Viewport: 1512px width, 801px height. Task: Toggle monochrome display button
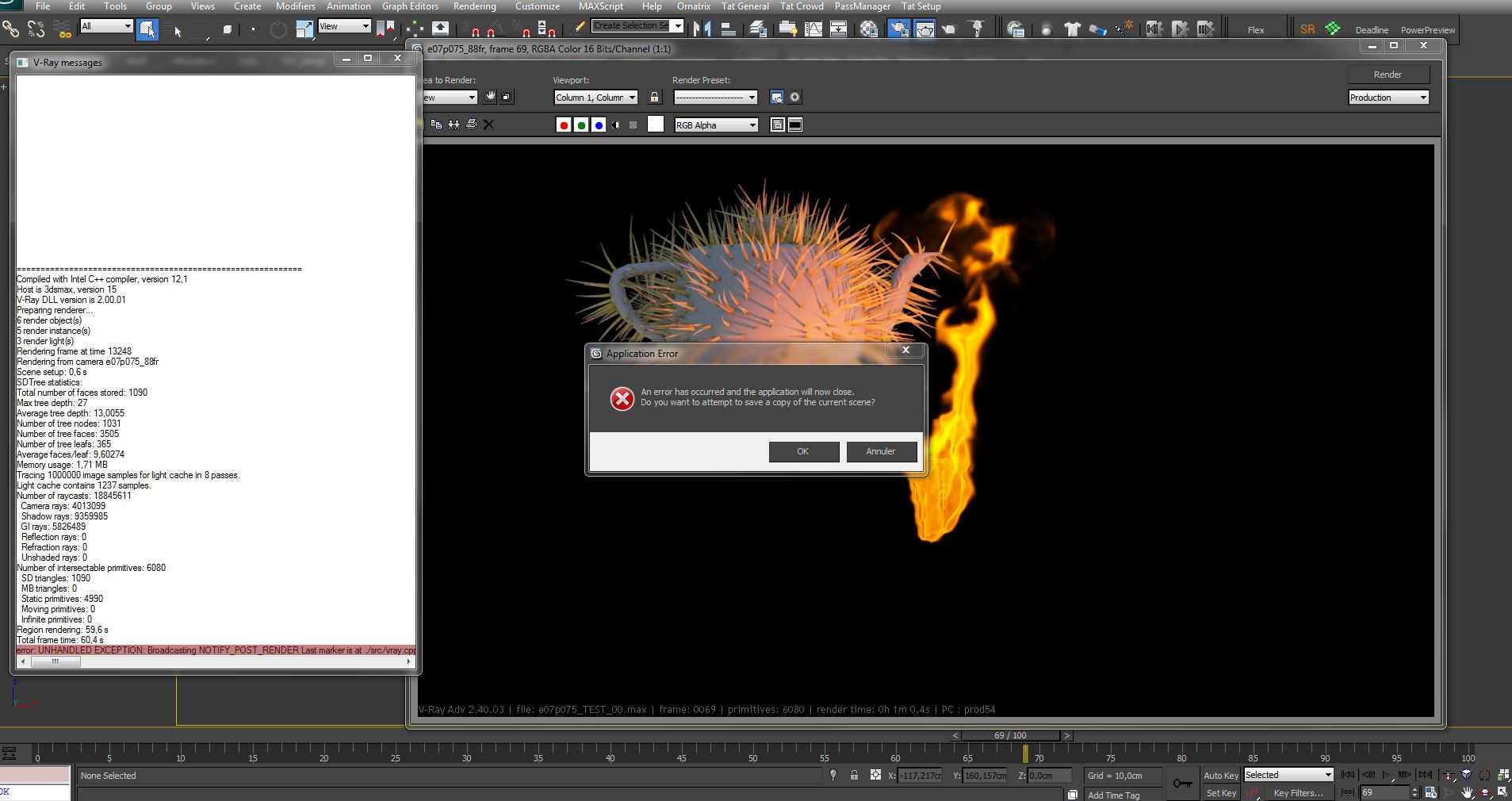[633, 125]
